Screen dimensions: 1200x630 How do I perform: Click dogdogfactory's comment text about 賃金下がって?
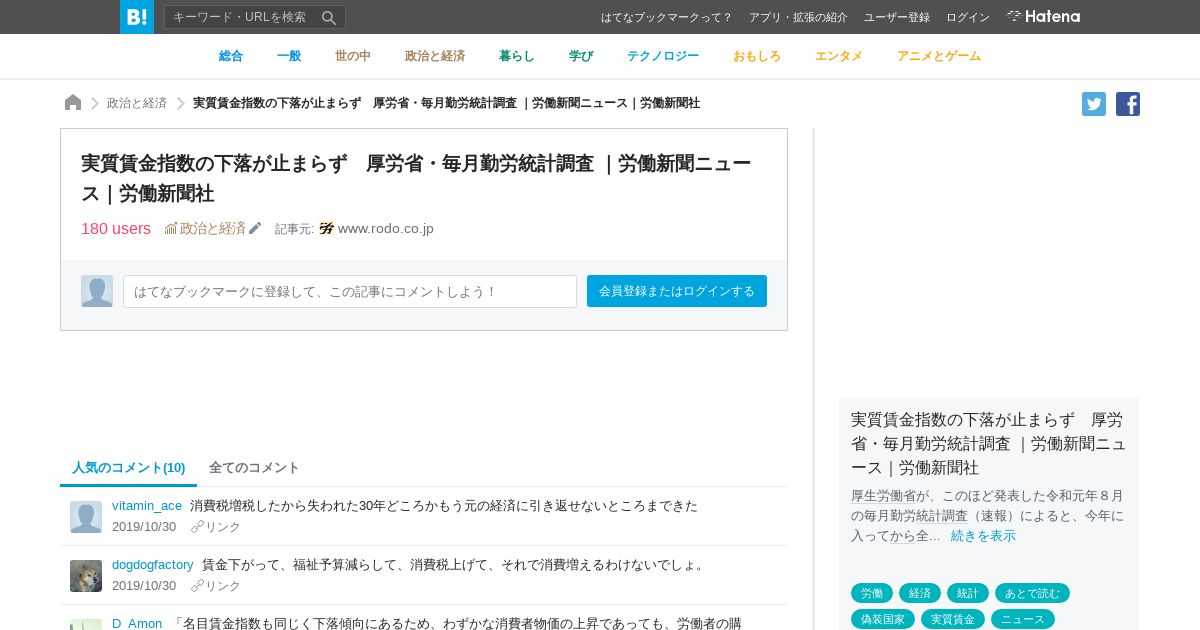455,564
